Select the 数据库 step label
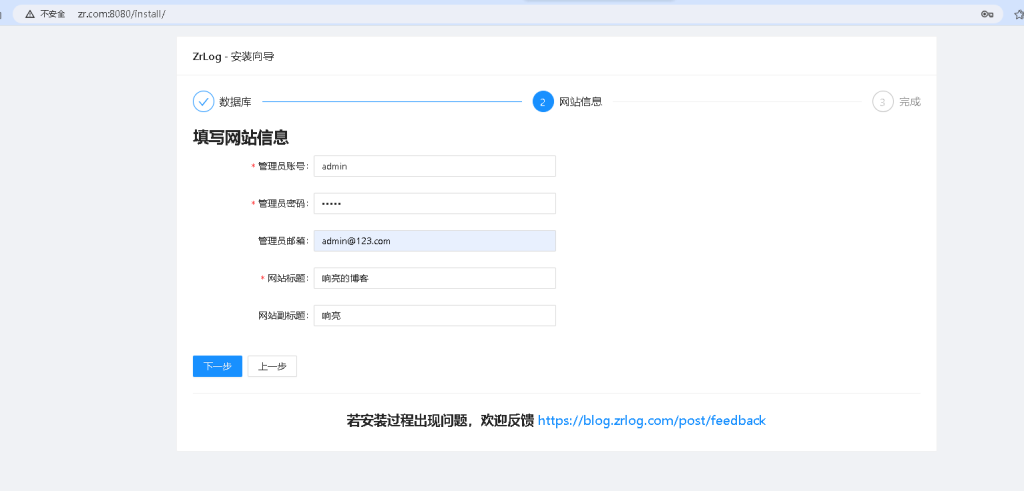This screenshot has width=1024, height=491. pos(235,101)
